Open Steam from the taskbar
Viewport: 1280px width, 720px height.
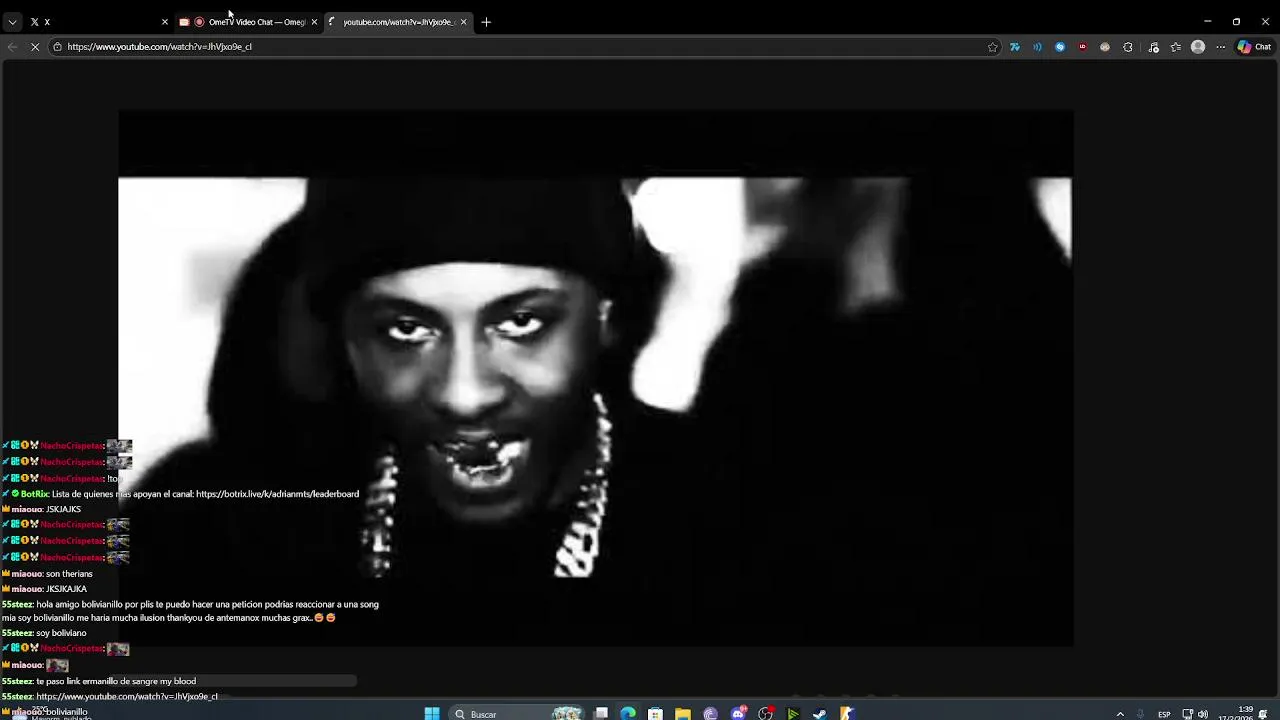coord(820,714)
